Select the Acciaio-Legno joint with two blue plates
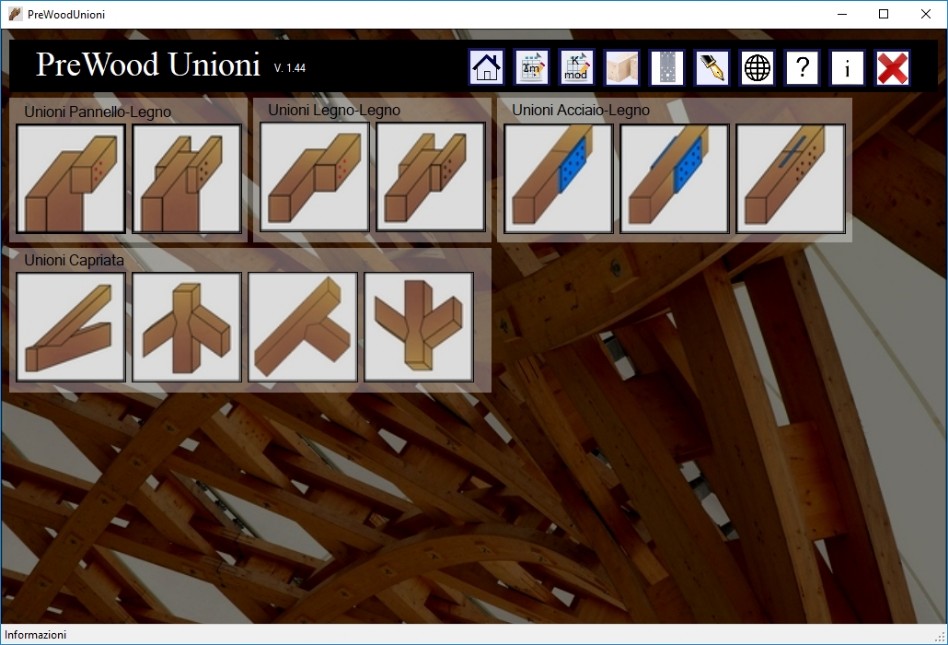Image resolution: width=948 pixels, height=645 pixels. (x=675, y=178)
